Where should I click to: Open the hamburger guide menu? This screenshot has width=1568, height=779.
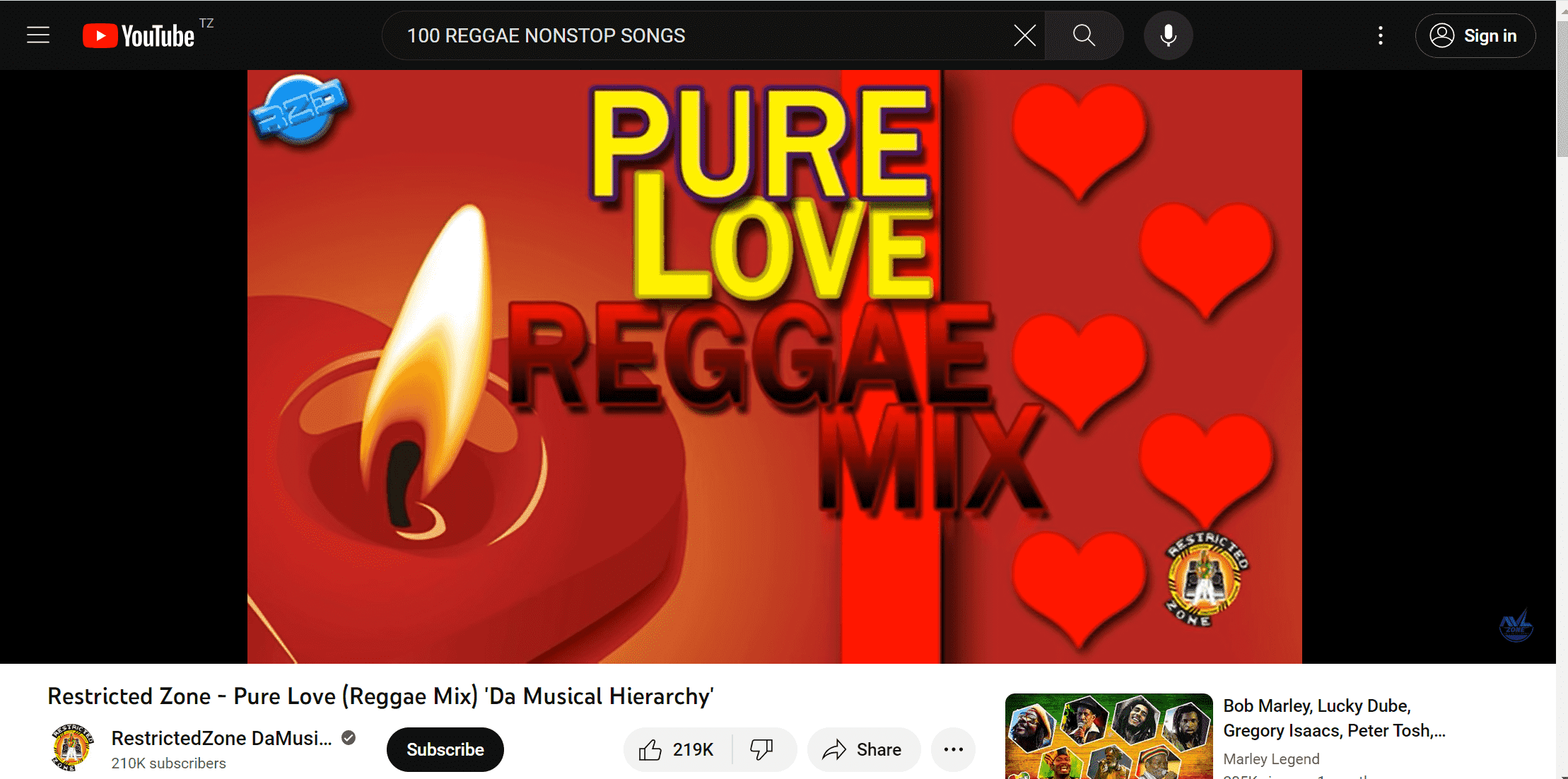(38, 35)
